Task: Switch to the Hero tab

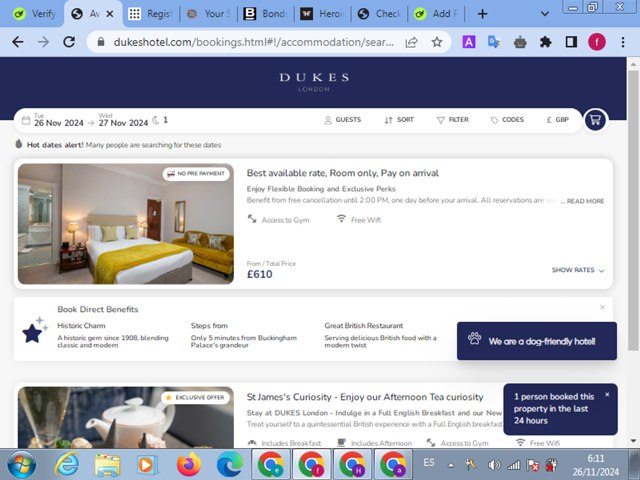Action: (322, 14)
